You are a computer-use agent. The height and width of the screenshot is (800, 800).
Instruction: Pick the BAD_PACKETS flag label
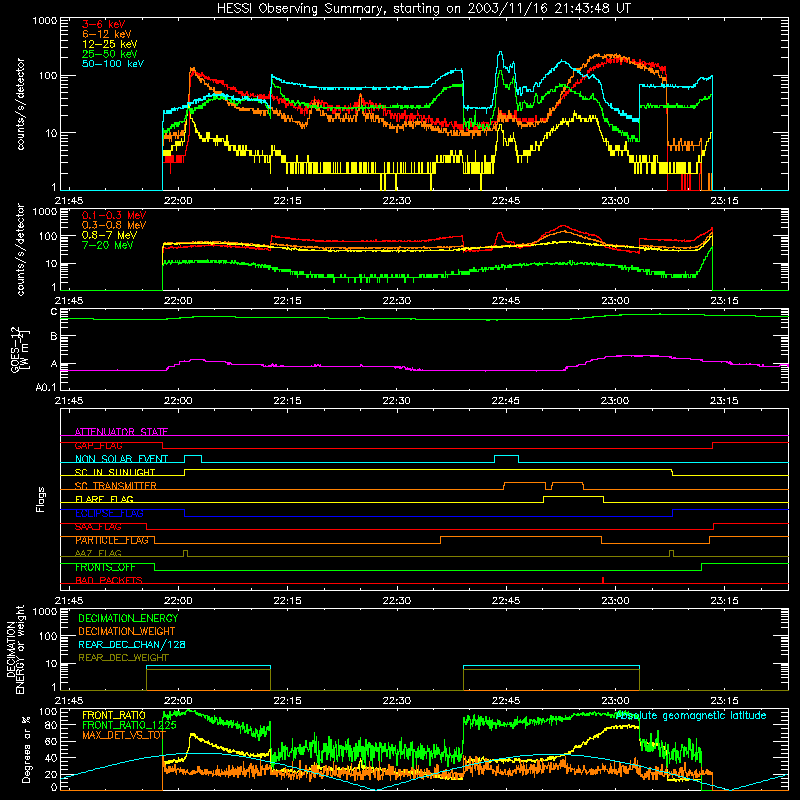[109, 580]
